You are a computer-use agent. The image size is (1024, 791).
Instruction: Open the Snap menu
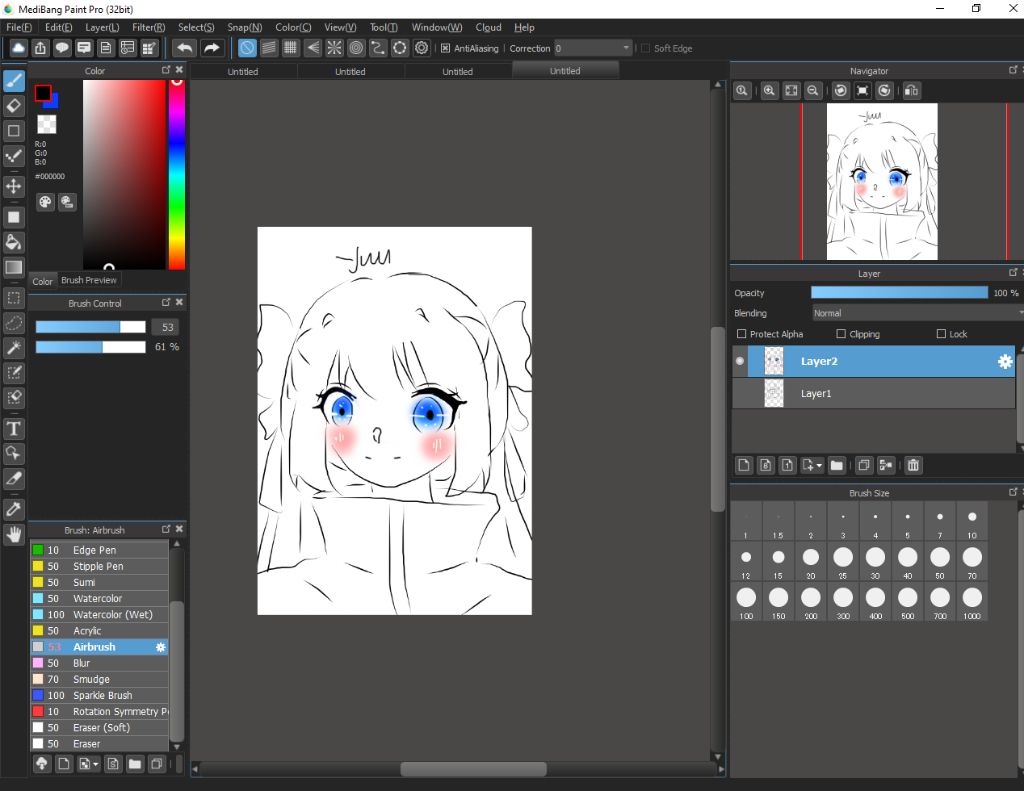coord(244,27)
